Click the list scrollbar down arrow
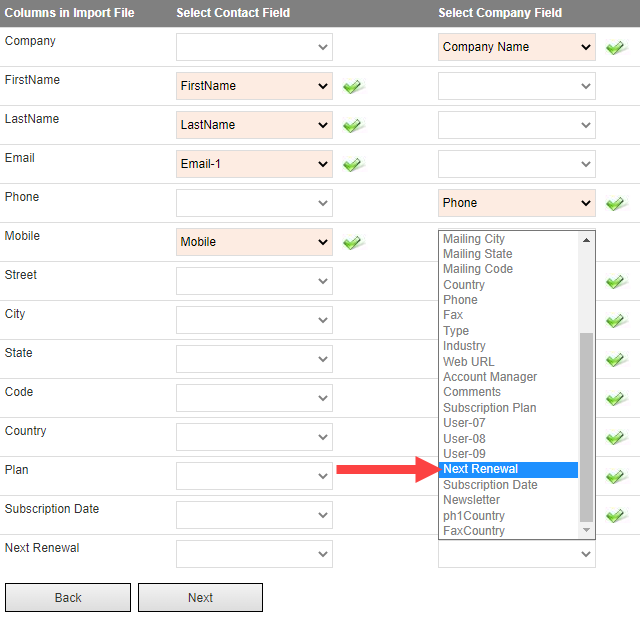This screenshot has height=617, width=640. (x=587, y=530)
